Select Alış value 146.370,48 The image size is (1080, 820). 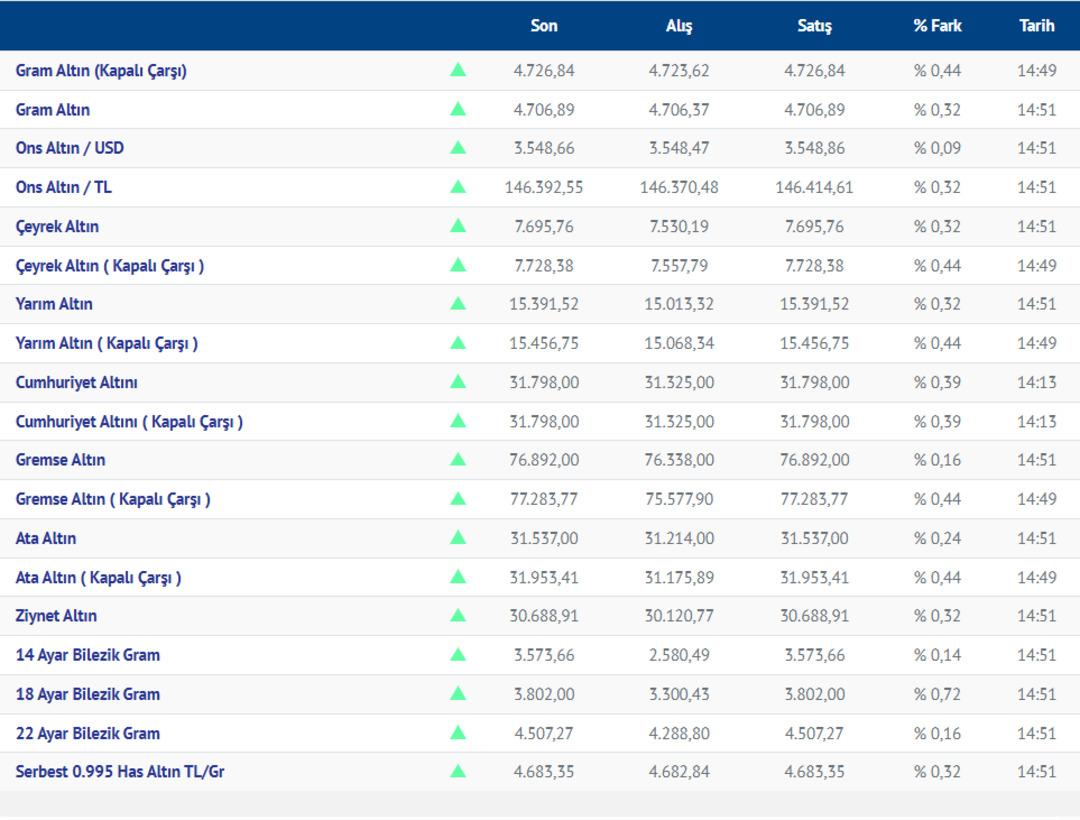point(679,187)
